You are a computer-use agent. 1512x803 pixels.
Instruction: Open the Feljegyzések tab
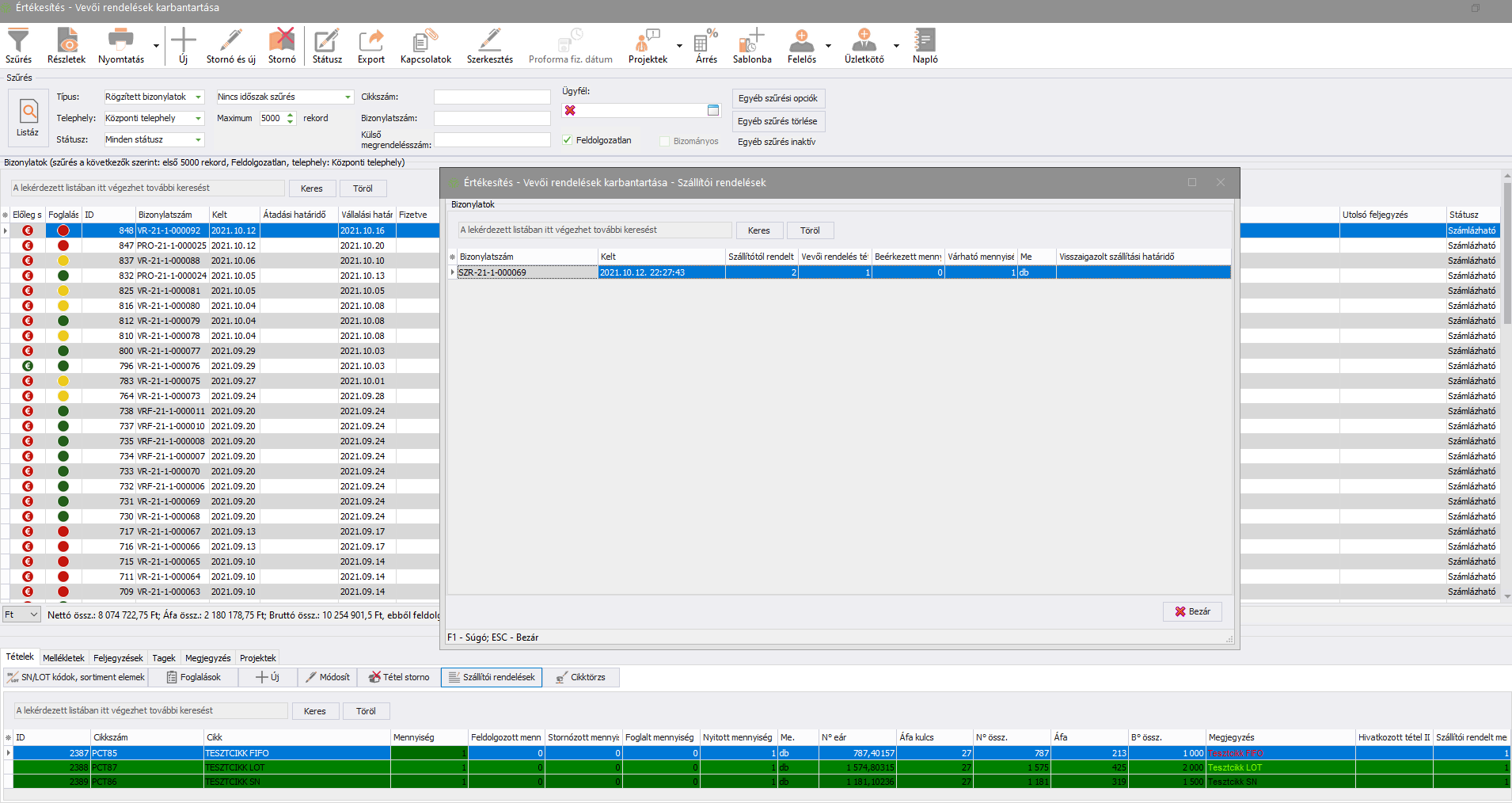tap(118, 658)
